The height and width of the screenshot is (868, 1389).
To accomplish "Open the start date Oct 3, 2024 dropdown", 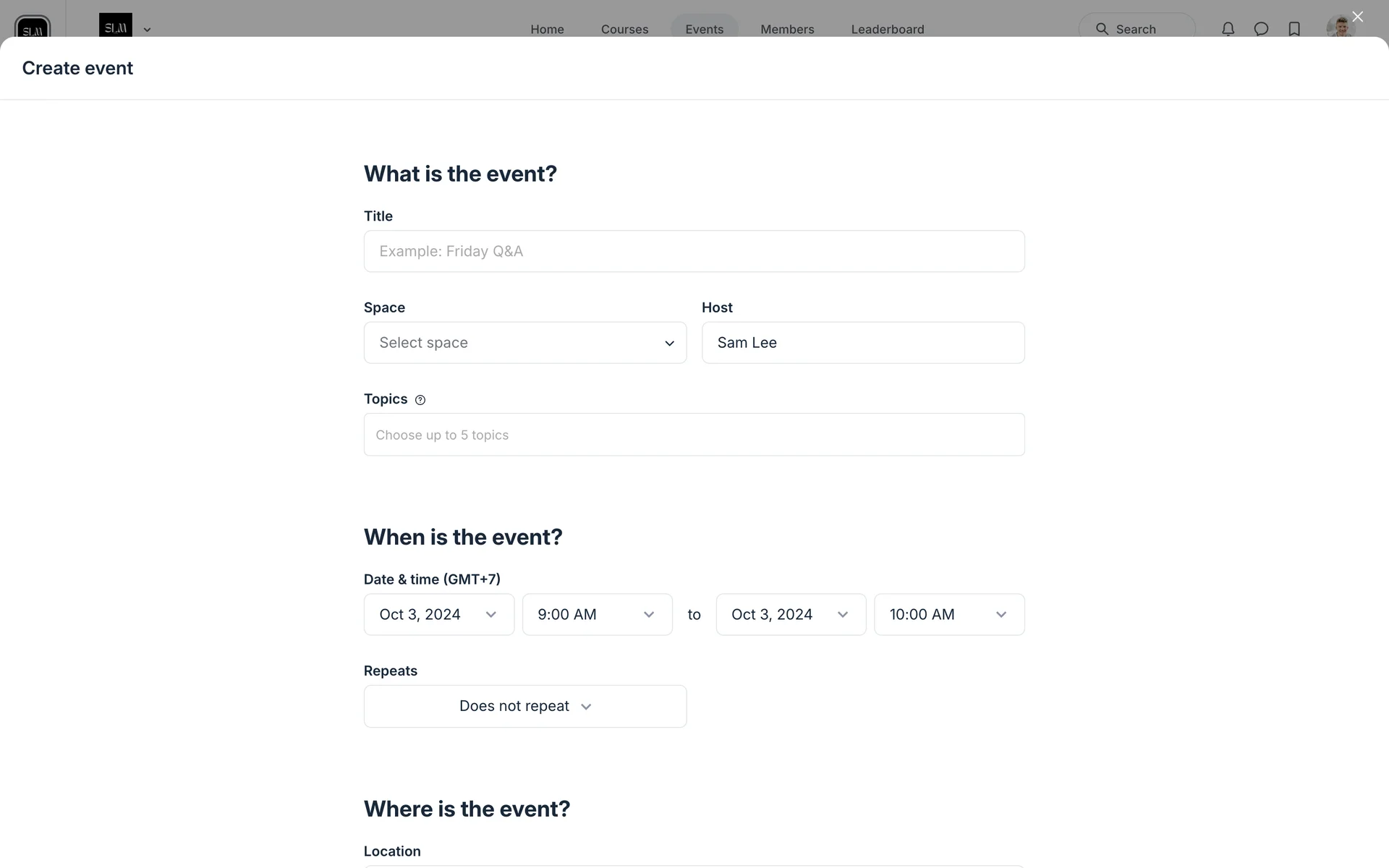I will 438,615.
